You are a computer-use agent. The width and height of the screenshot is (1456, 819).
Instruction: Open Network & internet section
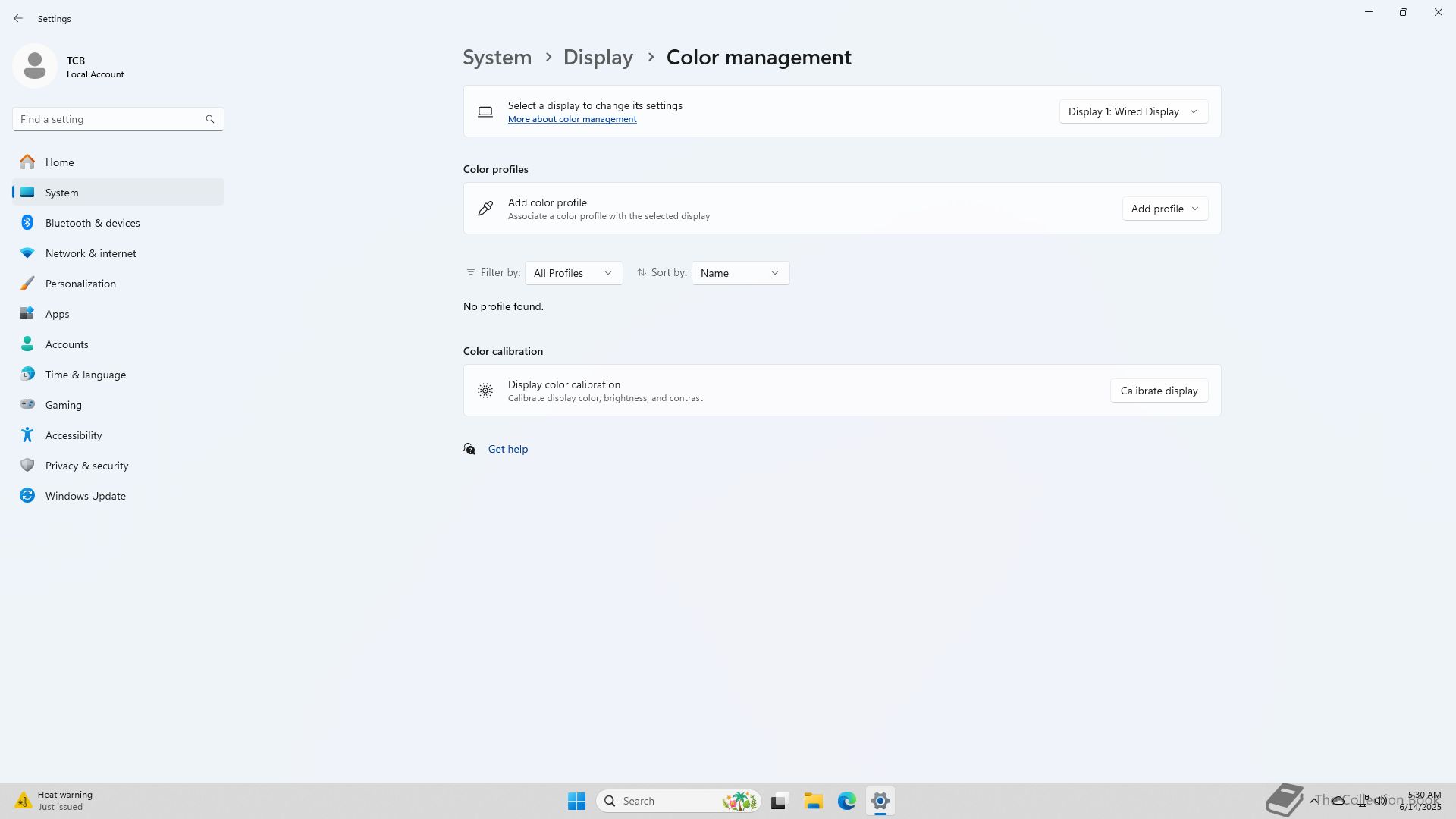coord(90,253)
